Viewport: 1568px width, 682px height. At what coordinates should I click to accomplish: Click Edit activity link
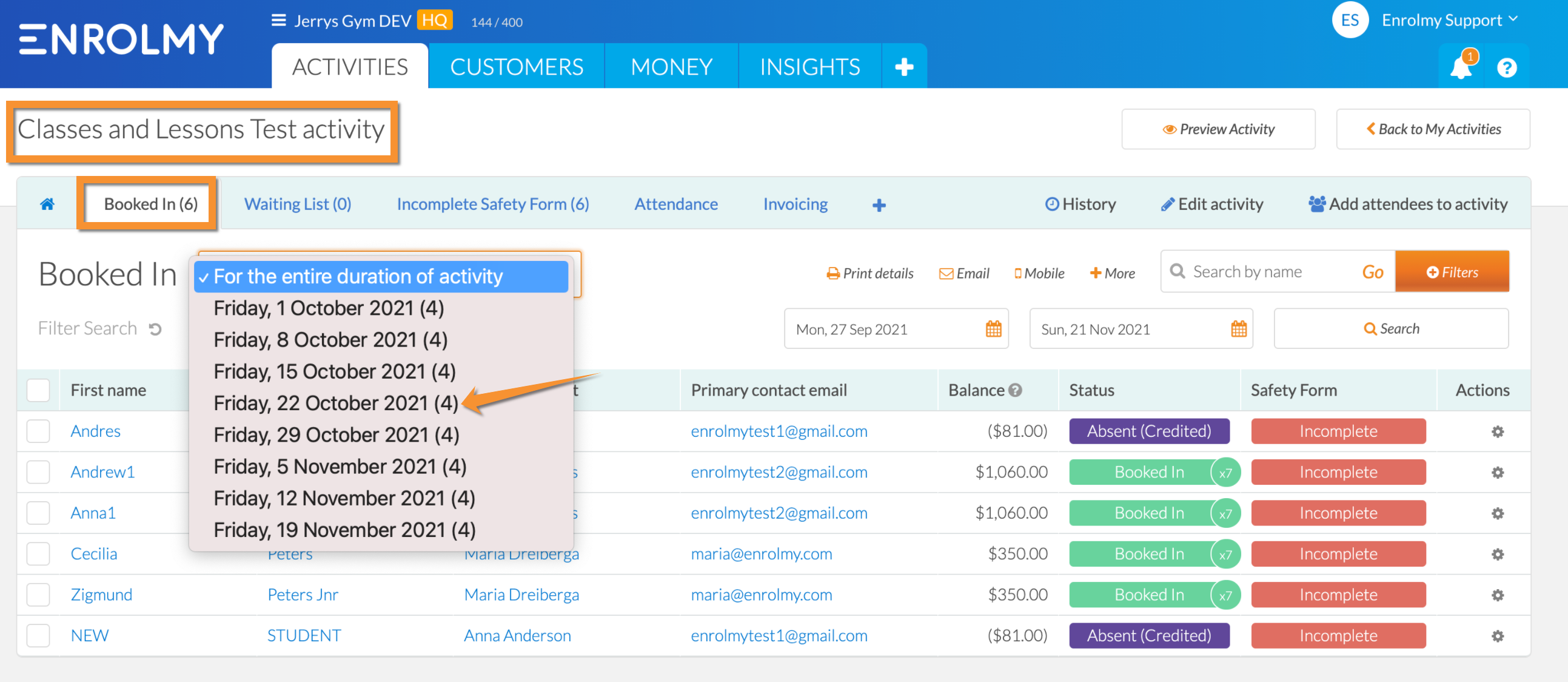(x=1211, y=204)
